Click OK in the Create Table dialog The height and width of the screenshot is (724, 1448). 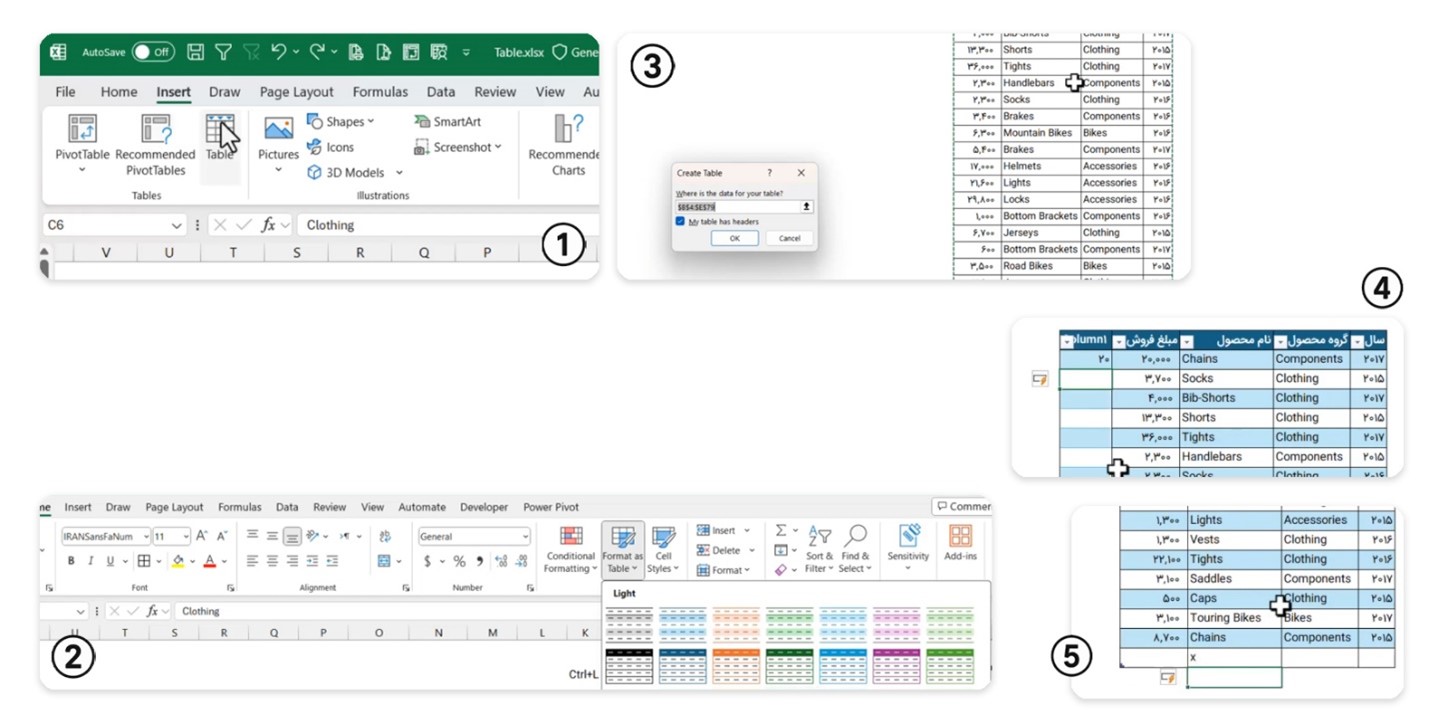point(734,238)
